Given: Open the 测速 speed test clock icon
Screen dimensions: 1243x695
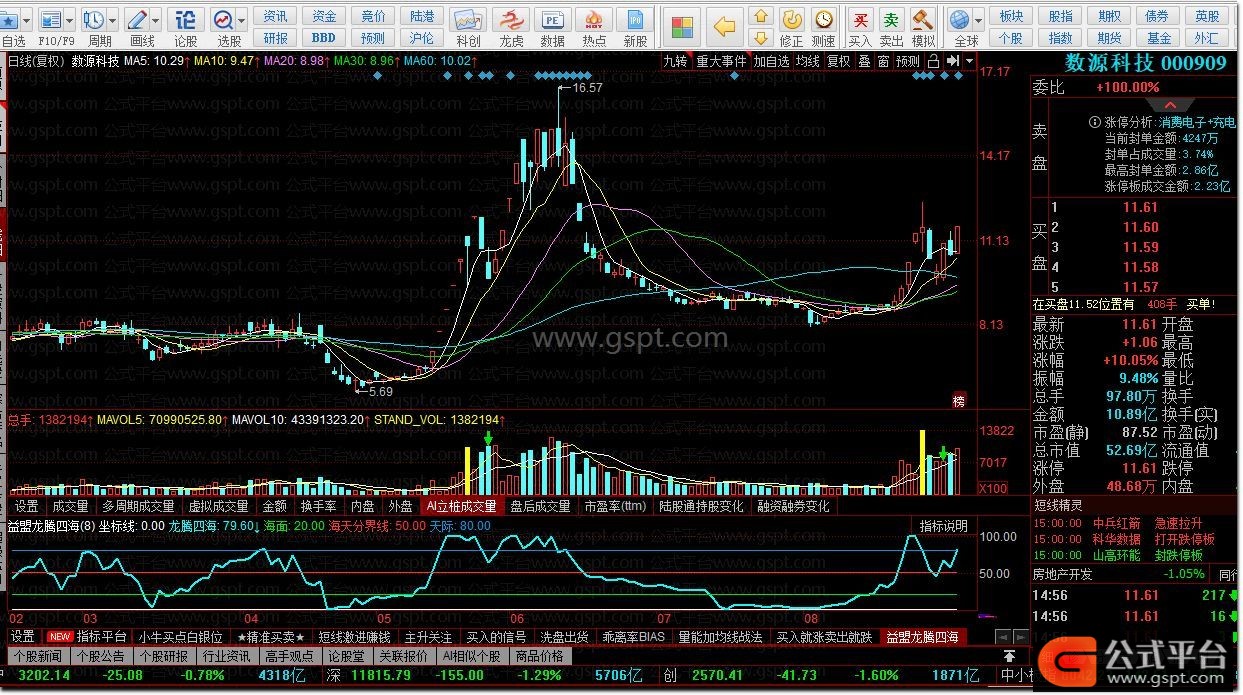Looking at the screenshot, I should click(x=823, y=19).
